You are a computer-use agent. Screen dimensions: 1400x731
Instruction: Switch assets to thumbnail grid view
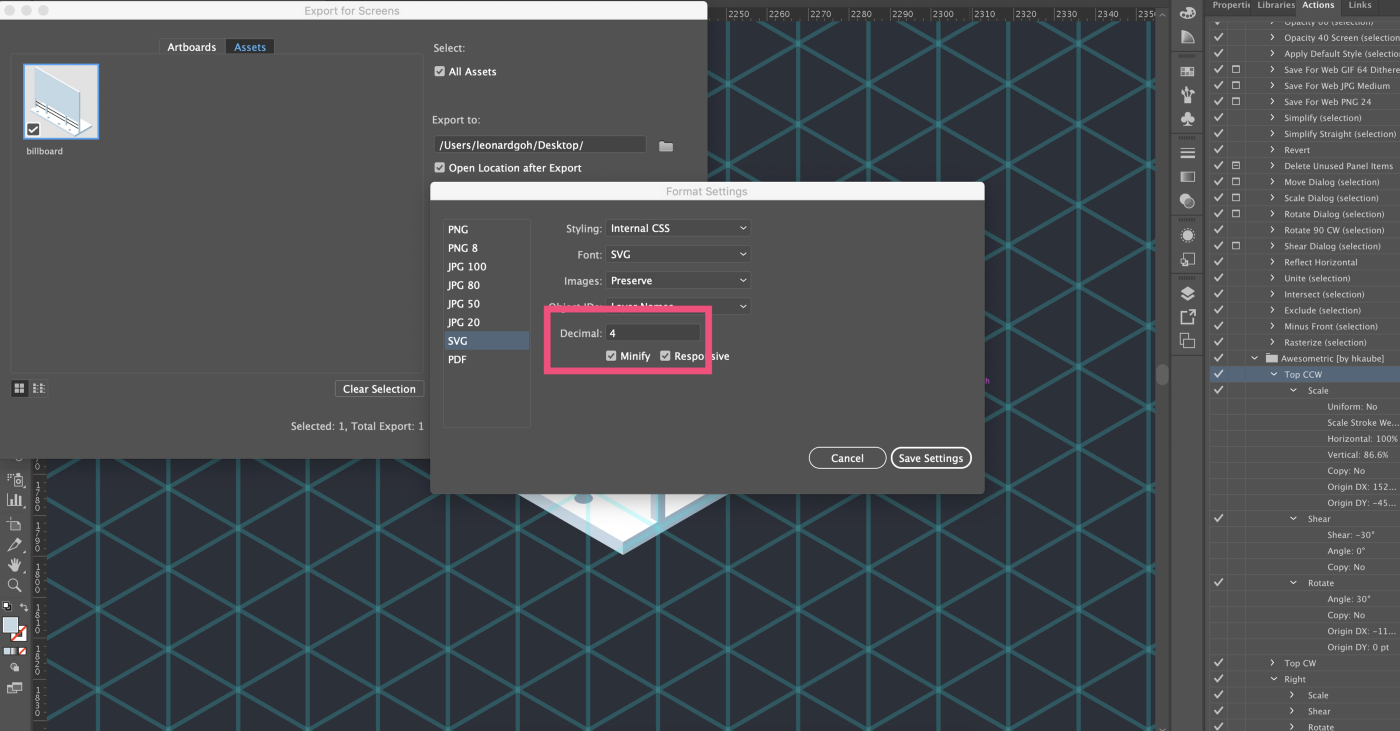[19, 388]
